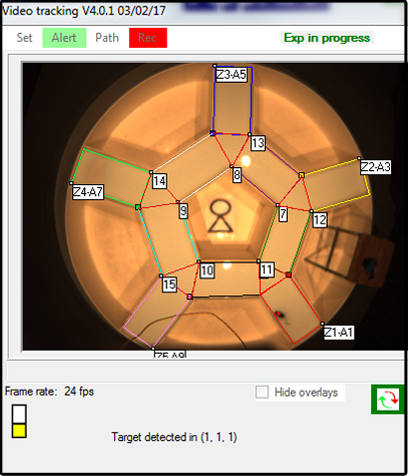The width and height of the screenshot is (408, 476).
Task: Click zone marker number 10
Action: tap(207, 270)
